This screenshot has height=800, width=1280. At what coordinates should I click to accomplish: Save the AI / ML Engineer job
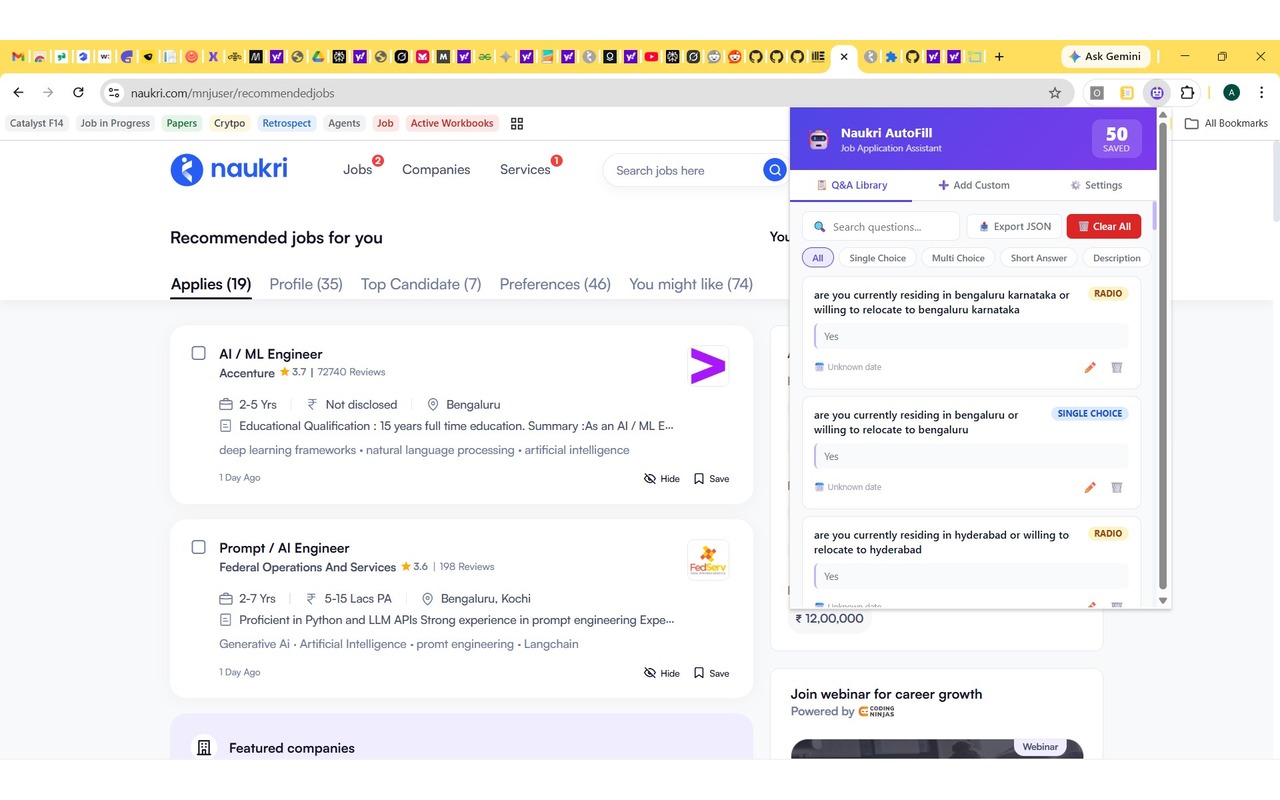click(711, 479)
